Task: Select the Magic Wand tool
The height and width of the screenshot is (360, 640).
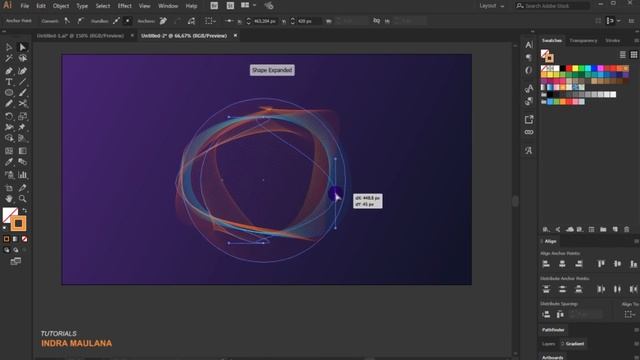Action: [9, 59]
